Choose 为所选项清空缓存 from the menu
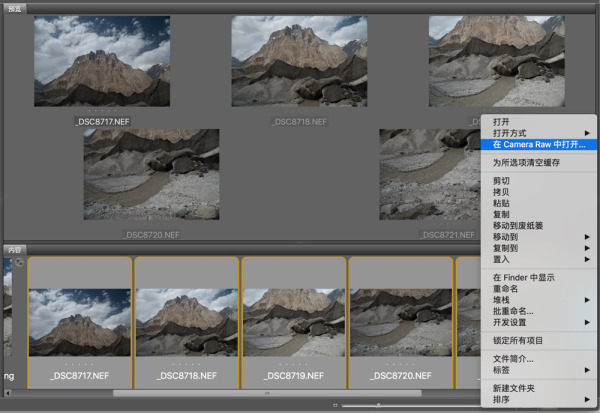This screenshot has width=600, height=413. [538, 162]
